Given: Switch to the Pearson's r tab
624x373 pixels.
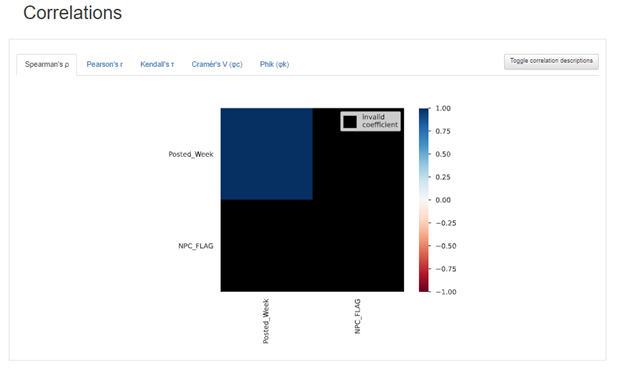Looking at the screenshot, I should [x=105, y=64].
